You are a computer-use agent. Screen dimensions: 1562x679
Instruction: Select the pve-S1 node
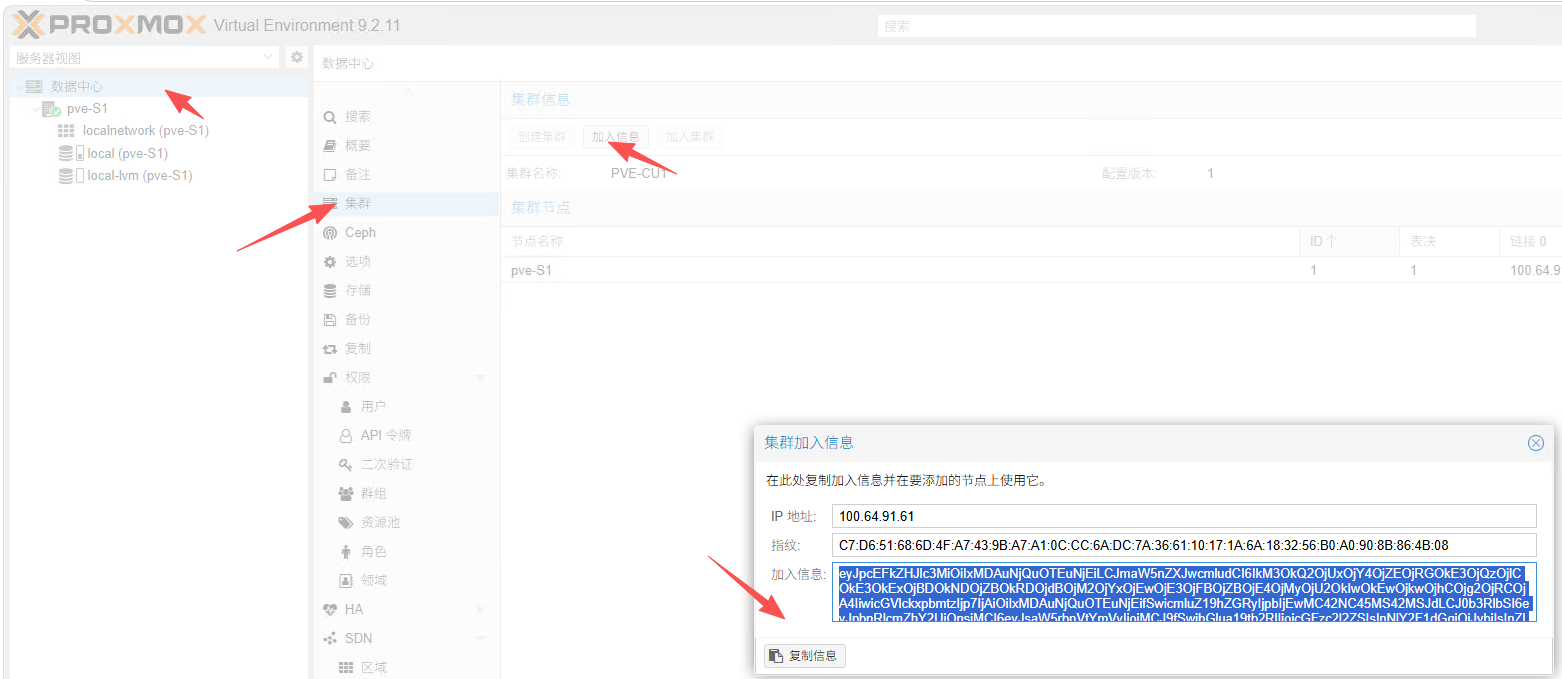click(x=87, y=109)
